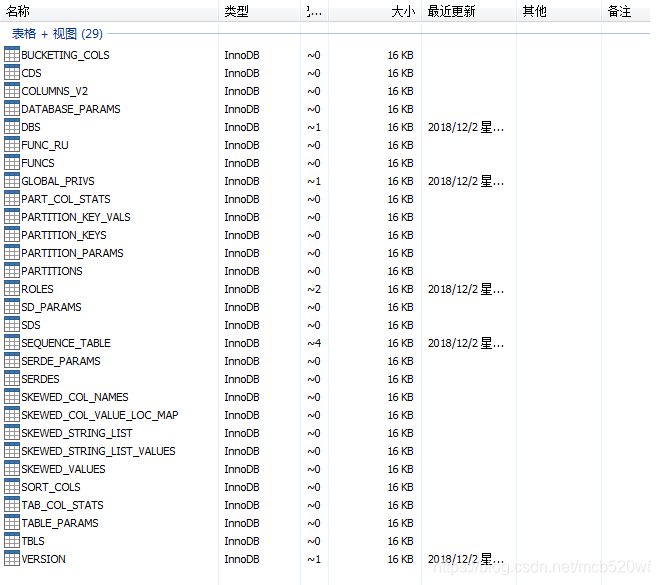Select the SEQUENCE_TABLE table icon

(x=12, y=343)
